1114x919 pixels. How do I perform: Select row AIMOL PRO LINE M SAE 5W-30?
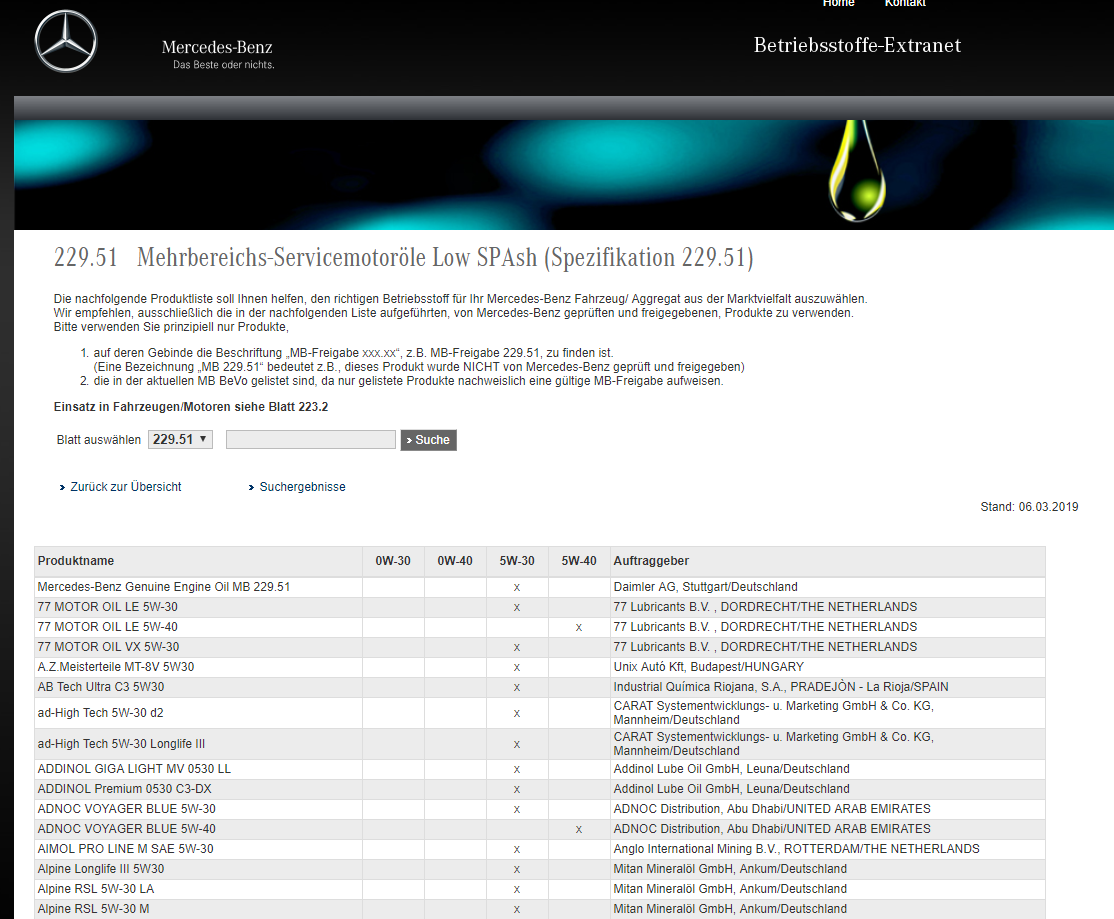540,849
